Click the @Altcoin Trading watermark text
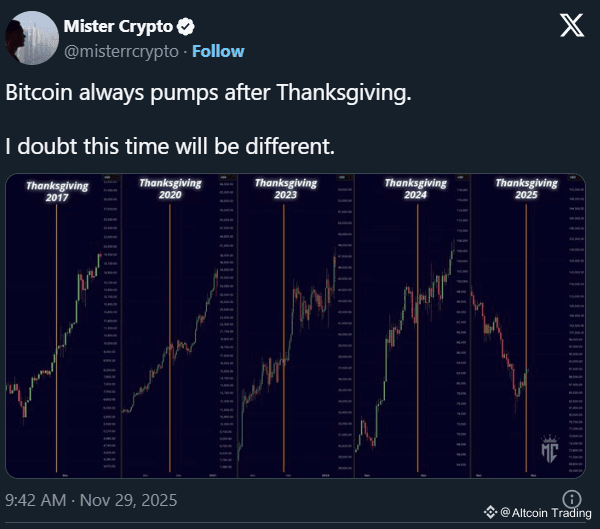This screenshot has width=600, height=529. tap(541, 513)
